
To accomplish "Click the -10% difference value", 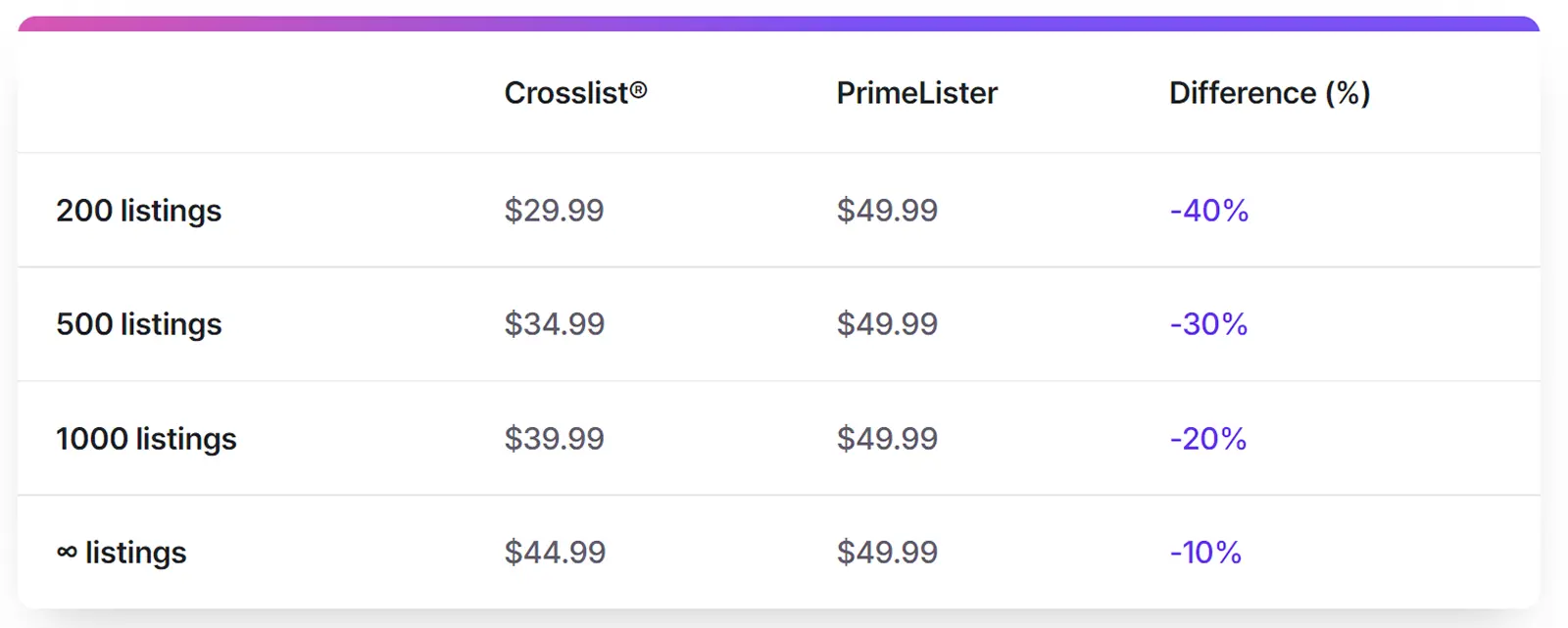I will point(1205,553).
